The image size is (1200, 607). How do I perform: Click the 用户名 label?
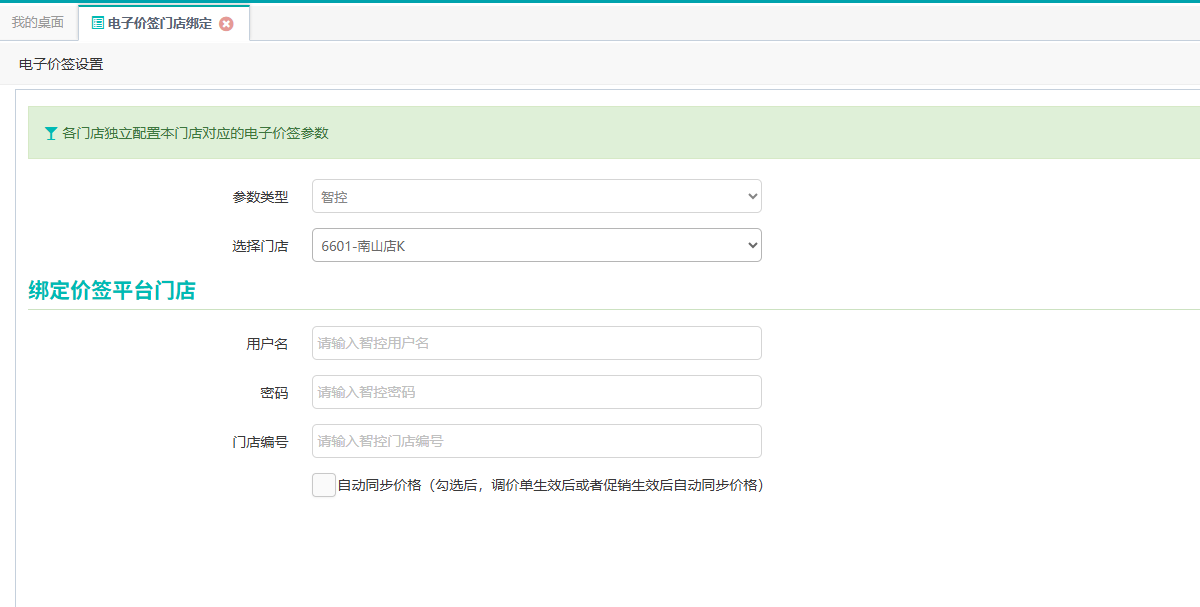(x=267, y=344)
